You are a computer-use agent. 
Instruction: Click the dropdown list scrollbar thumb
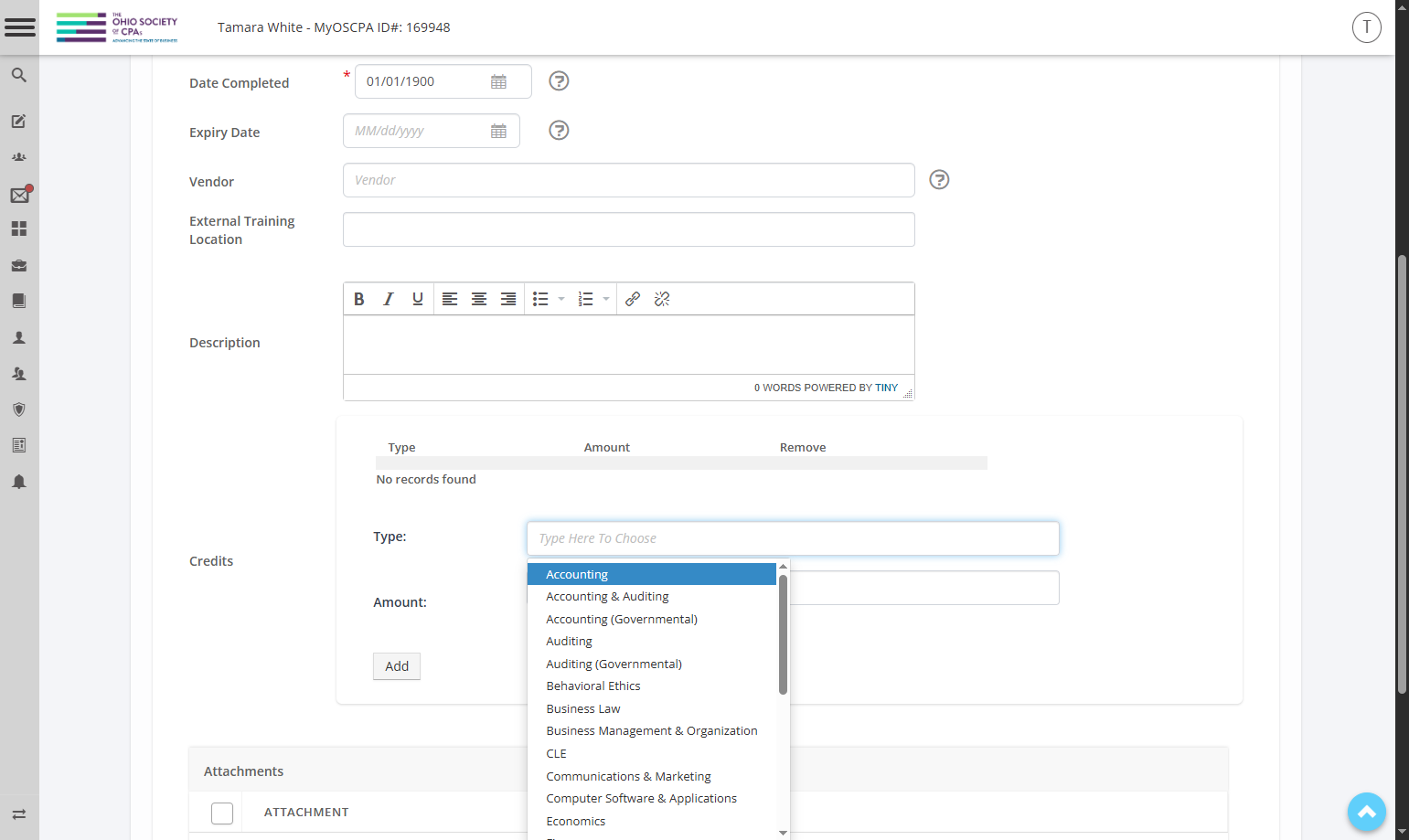783,633
